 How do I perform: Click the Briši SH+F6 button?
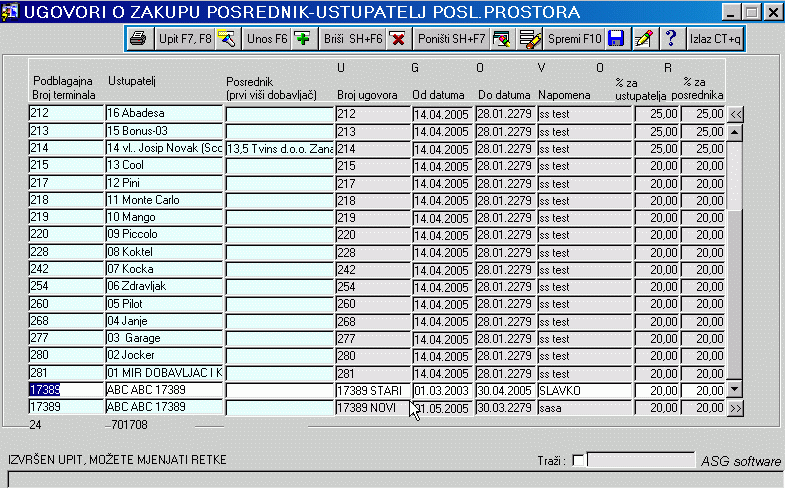352,39
